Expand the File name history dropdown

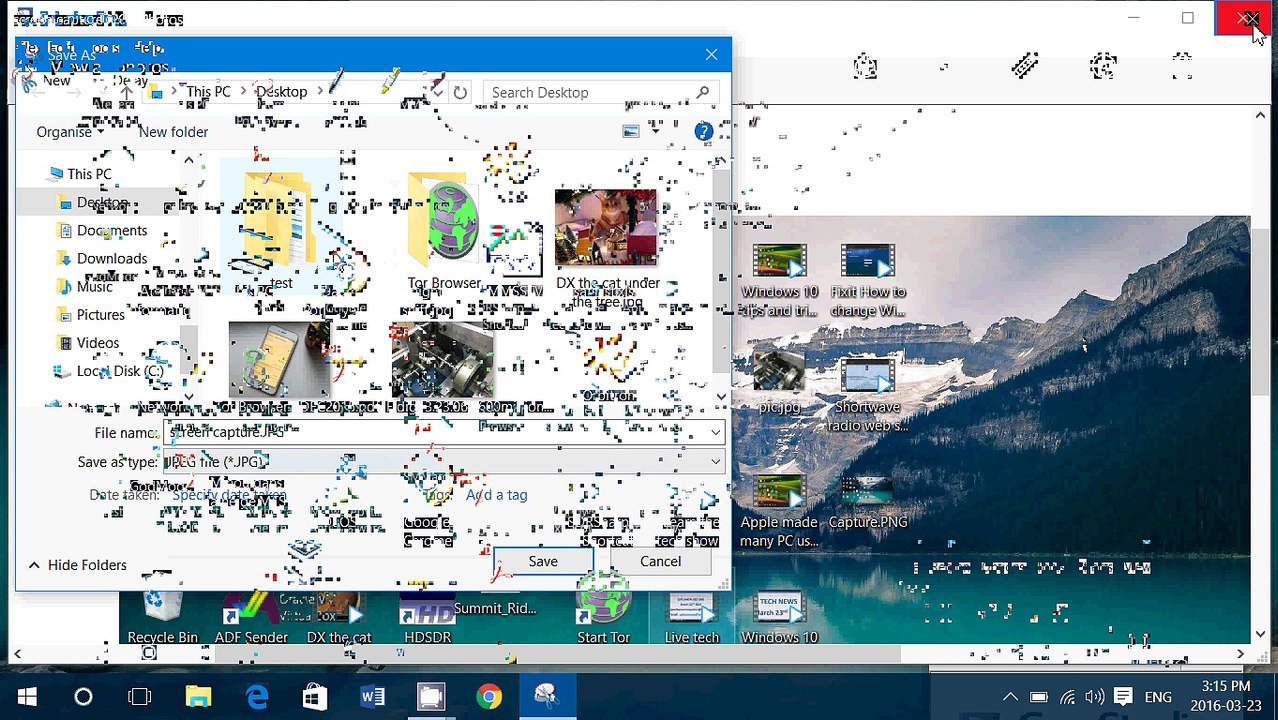pyautogui.click(x=715, y=432)
